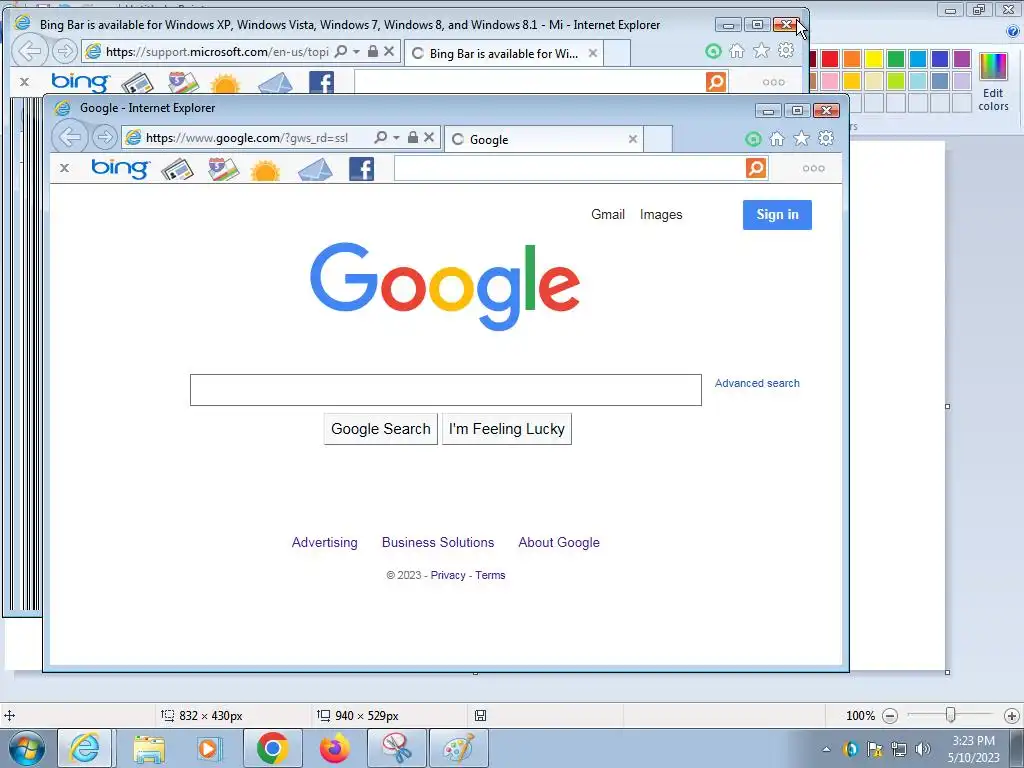Close the 'Bing Bar is available' tab
1024x768 pixels.
pos(592,53)
